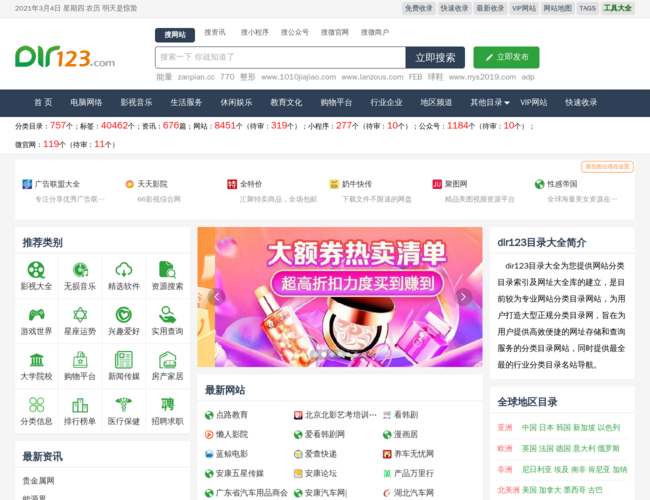Open the 分类信息 four-circles icon
This screenshot has width=650, height=500.
36,405
